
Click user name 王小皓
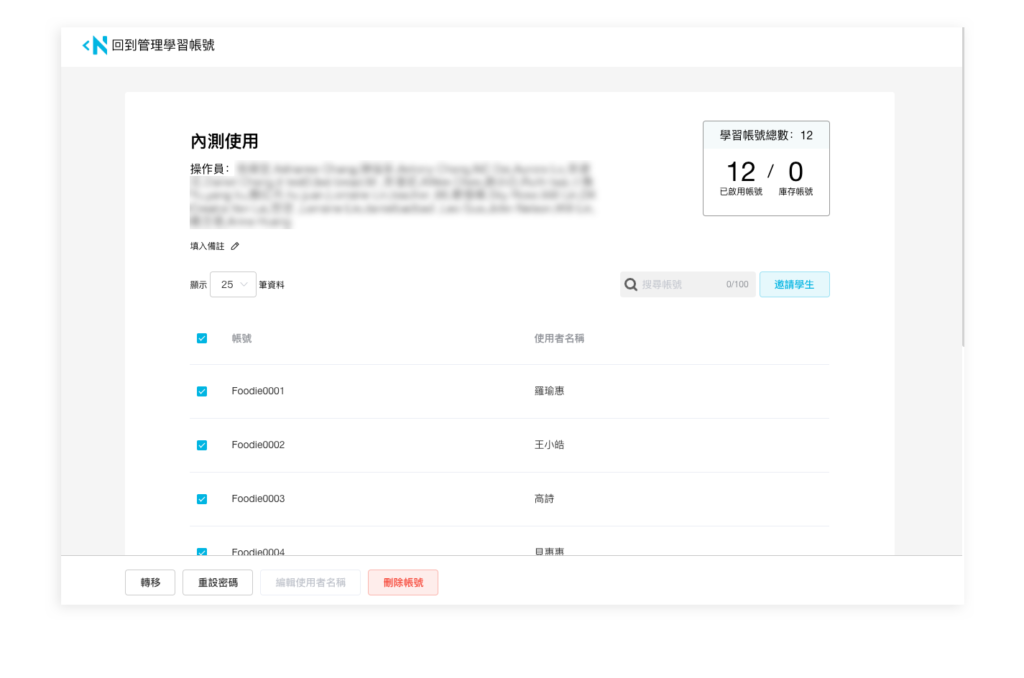click(549, 445)
